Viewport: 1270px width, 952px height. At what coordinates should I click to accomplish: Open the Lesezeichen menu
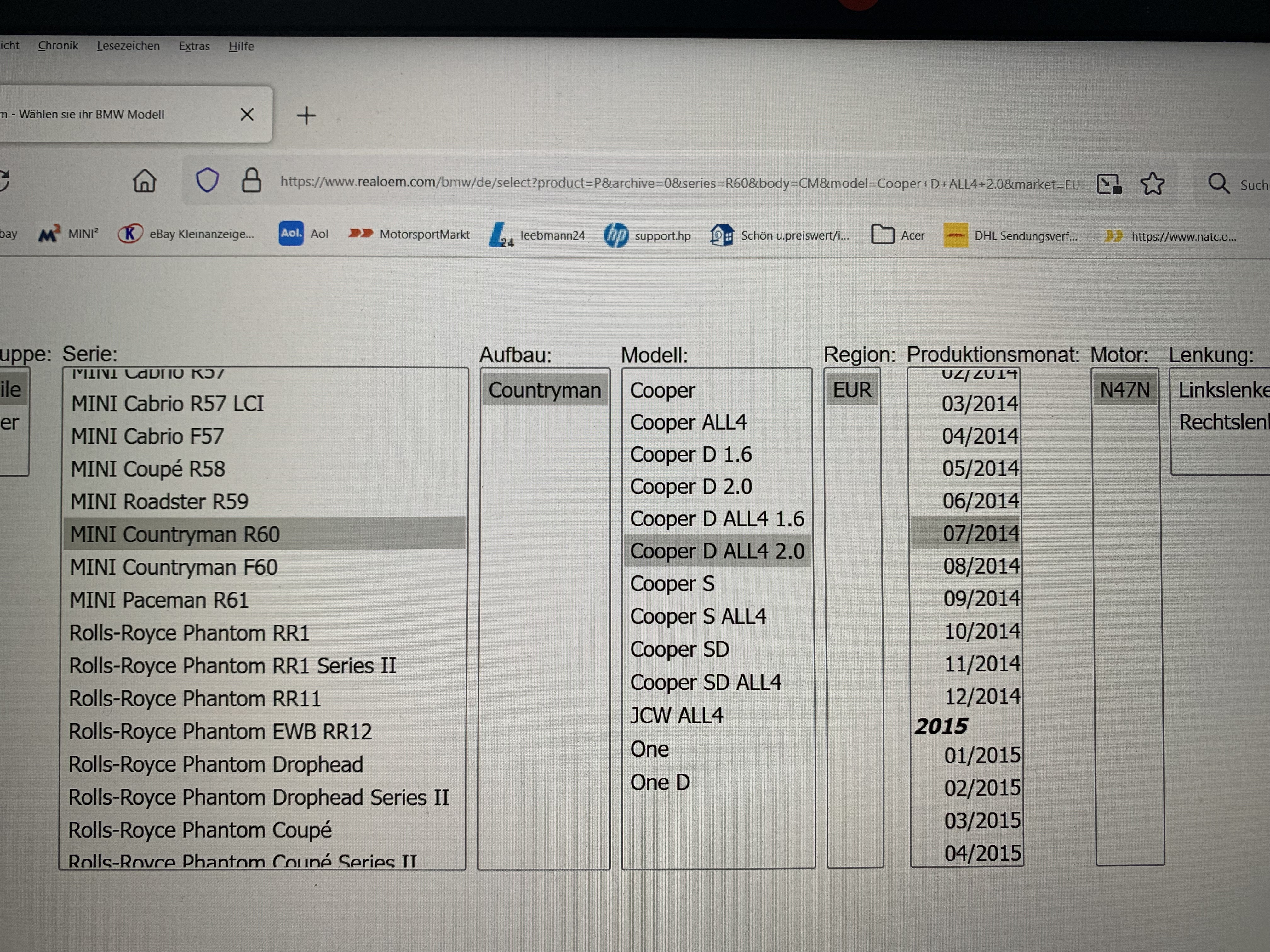pos(128,46)
